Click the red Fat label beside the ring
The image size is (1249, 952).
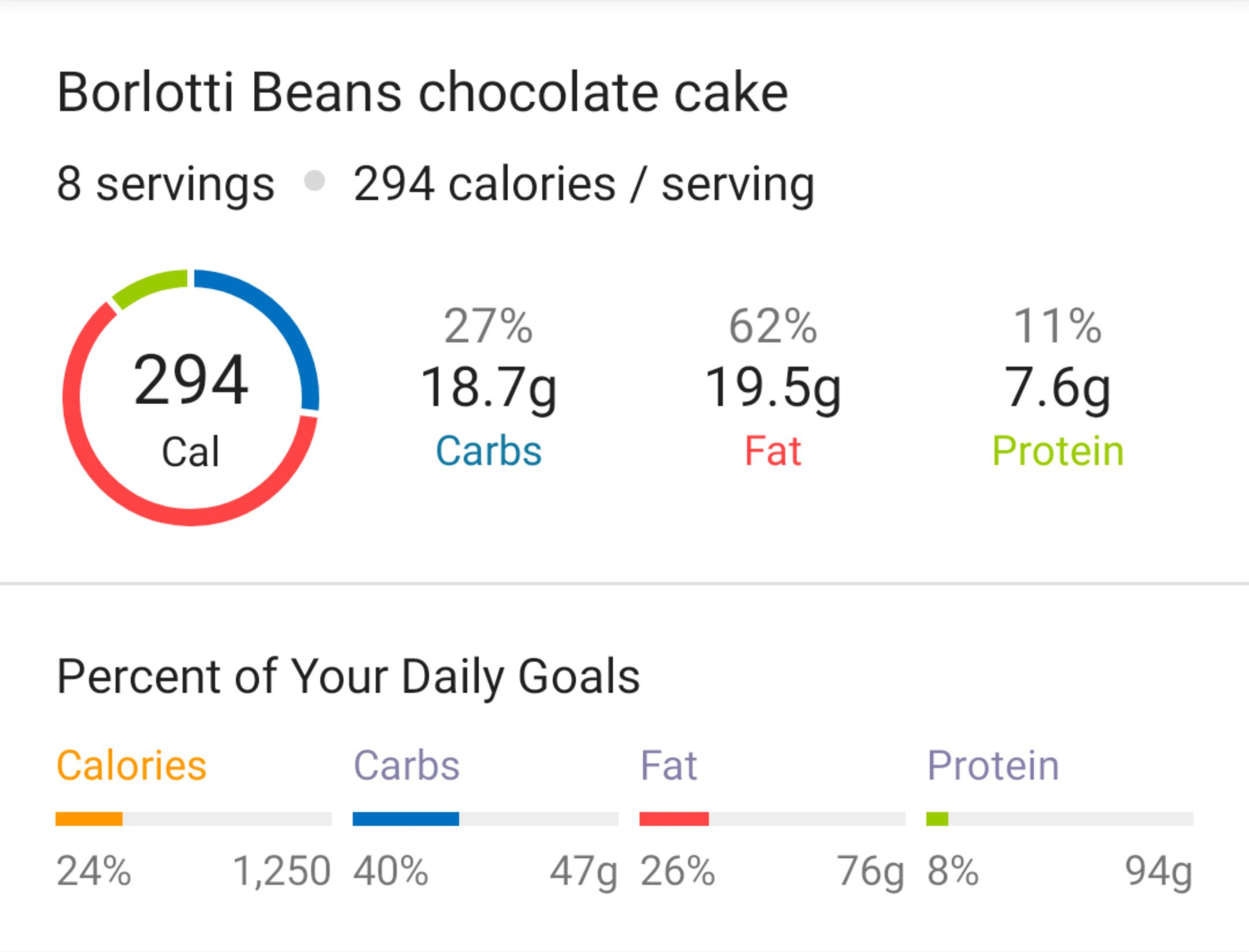coord(773,451)
